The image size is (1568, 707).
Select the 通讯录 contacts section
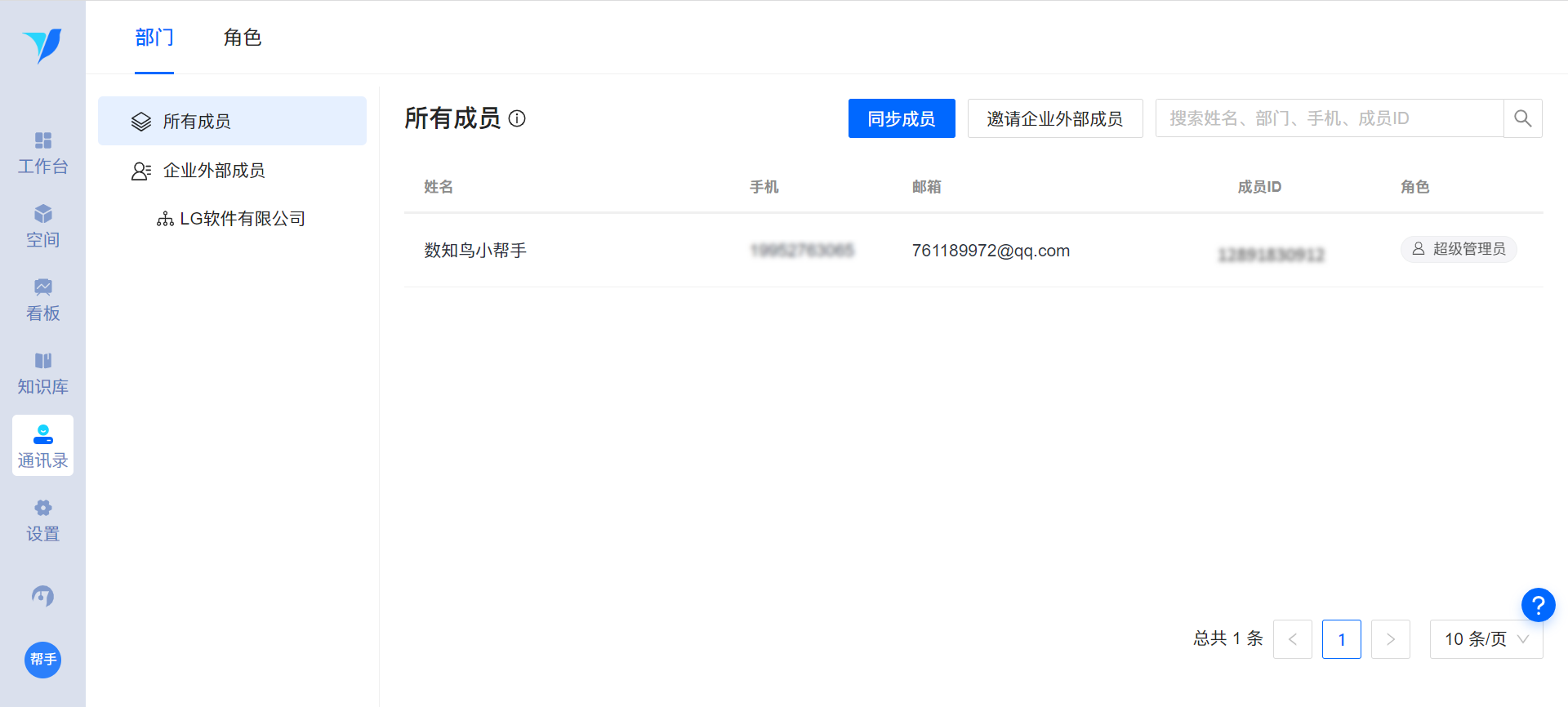pos(42,446)
